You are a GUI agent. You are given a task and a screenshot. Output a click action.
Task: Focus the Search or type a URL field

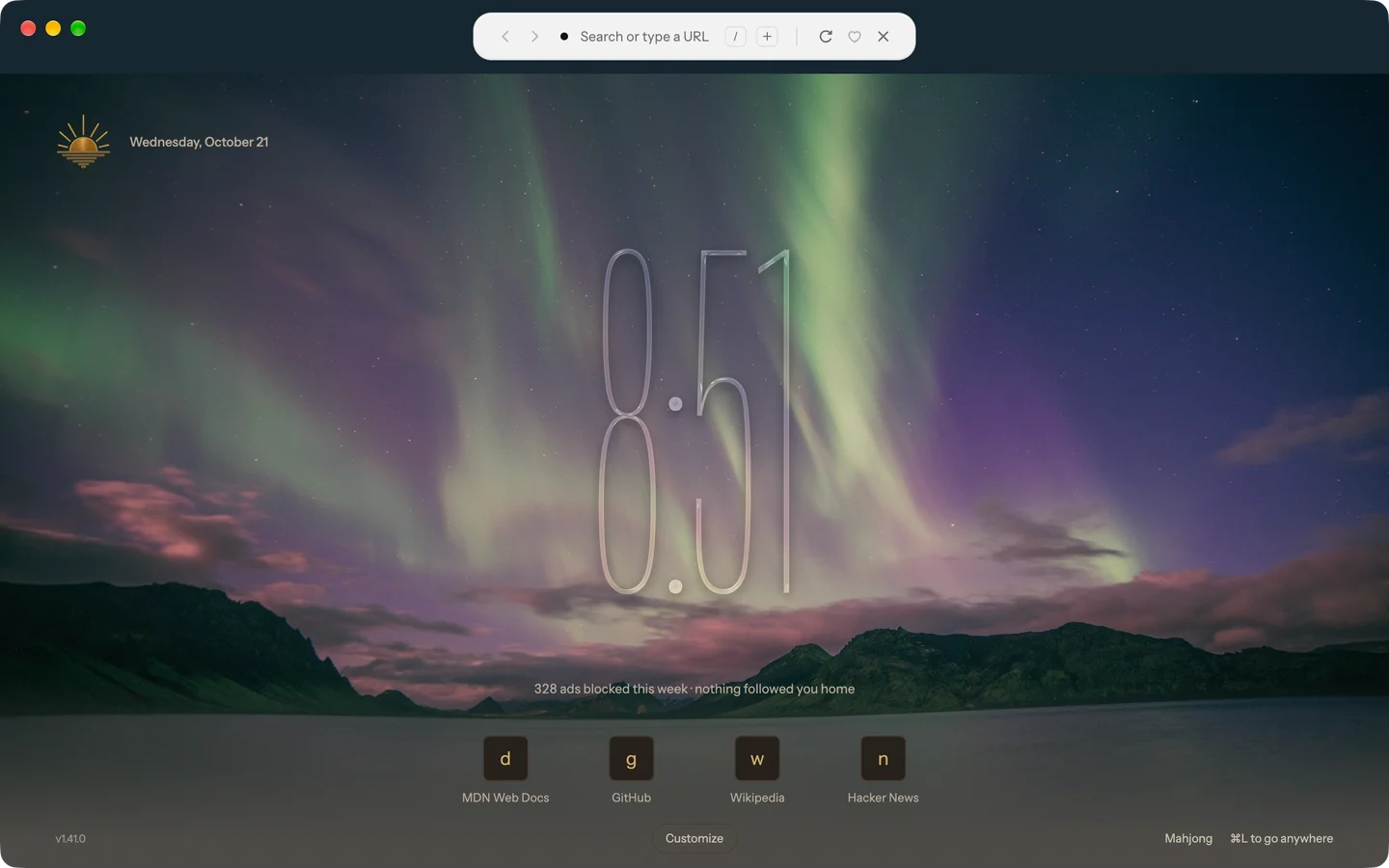pos(644,37)
